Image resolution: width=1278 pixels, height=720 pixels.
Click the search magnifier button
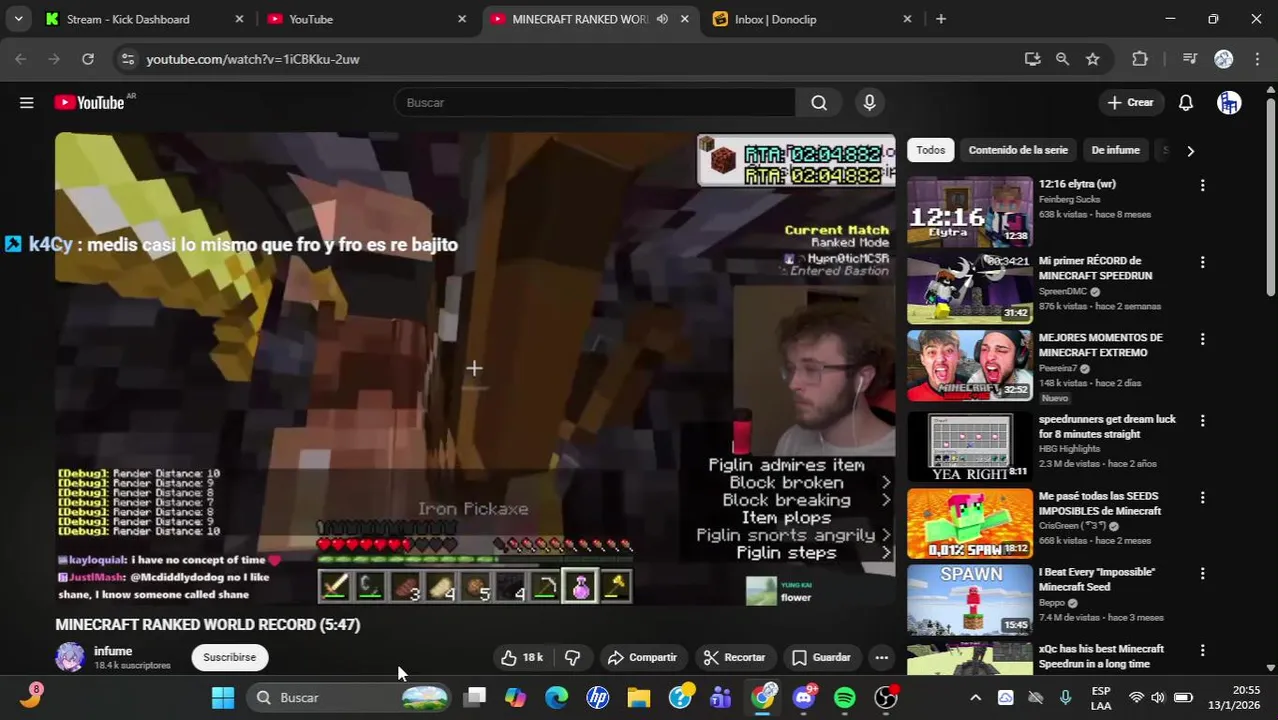coord(819,102)
